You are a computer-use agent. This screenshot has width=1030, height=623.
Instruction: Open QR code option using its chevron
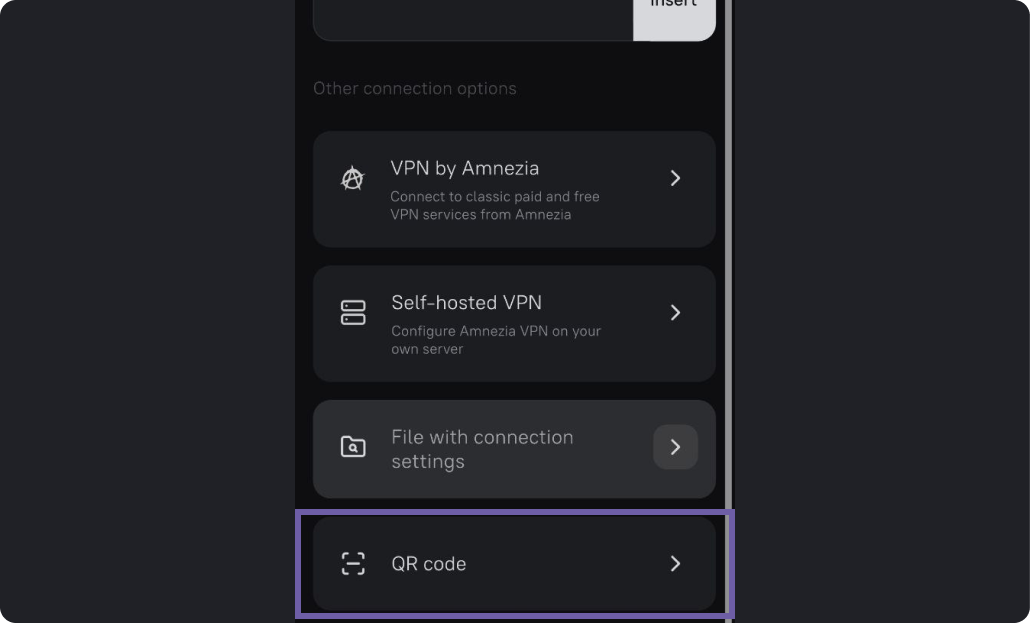click(x=675, y=564)
